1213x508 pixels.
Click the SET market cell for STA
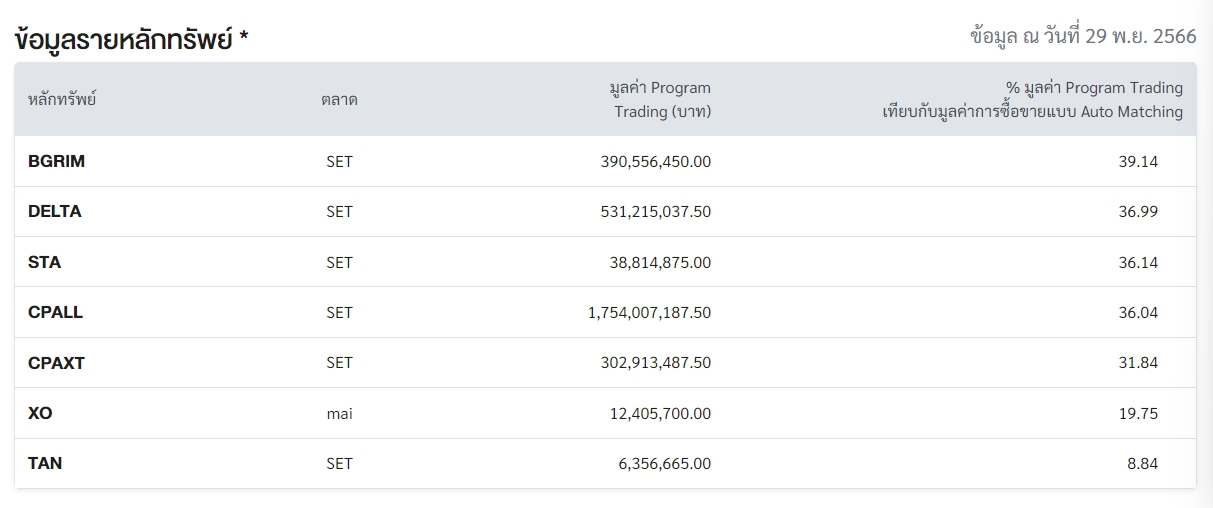click(339, 262)
